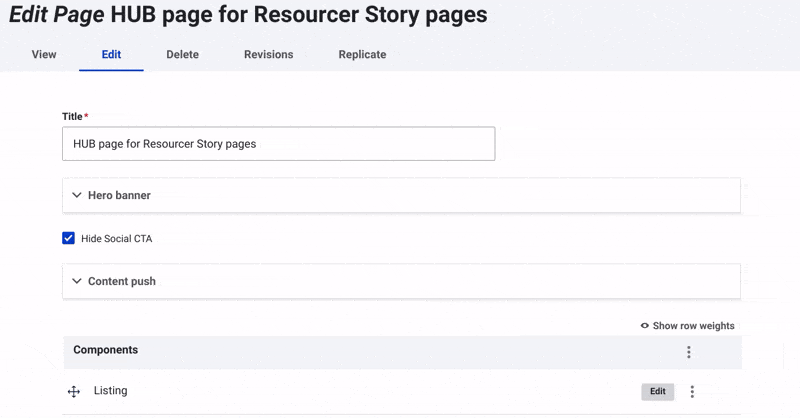Toggle Show row weights link
Image resolution: width=800 pixels, height=418 pixels.
tap(687, 326)
